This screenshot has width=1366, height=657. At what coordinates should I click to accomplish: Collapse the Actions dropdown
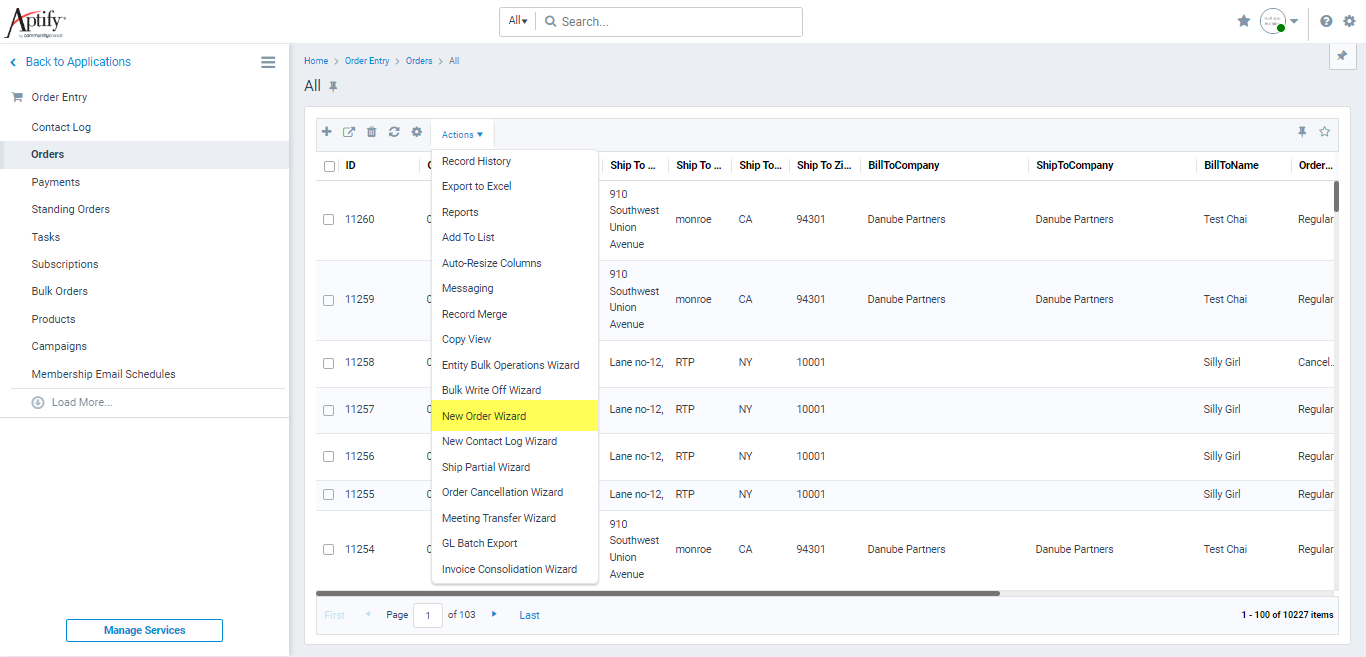[463, 135]
